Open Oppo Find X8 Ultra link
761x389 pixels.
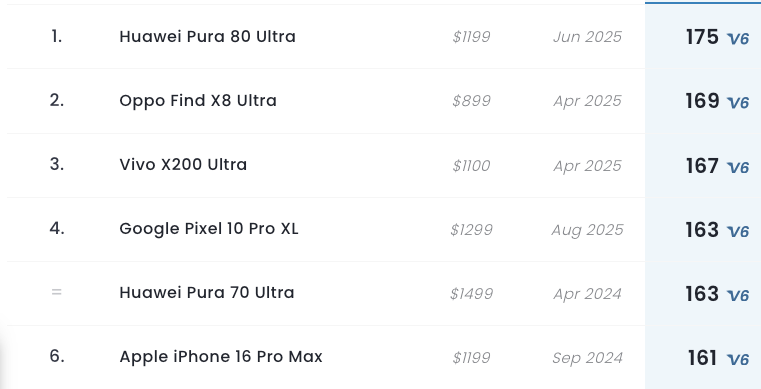click(198, 100)
